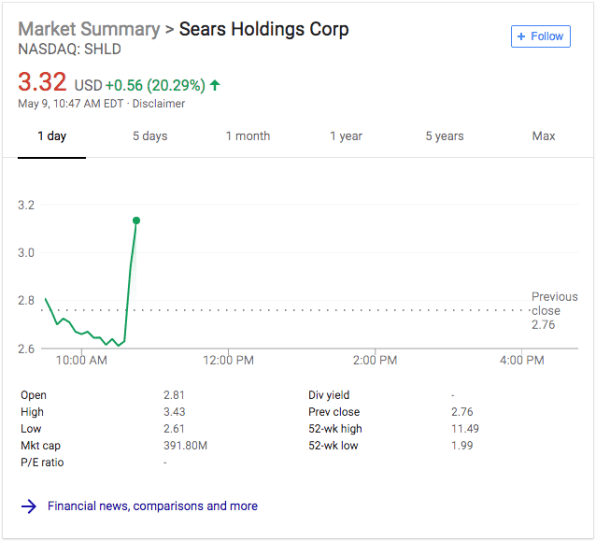Screen dimensions: 596x541
Task: Click the 2:00 PM axis label
Action: coord(375,360)
